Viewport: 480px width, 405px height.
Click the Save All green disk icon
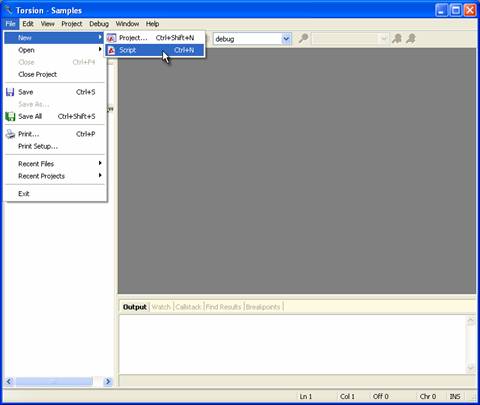point(10,116)
